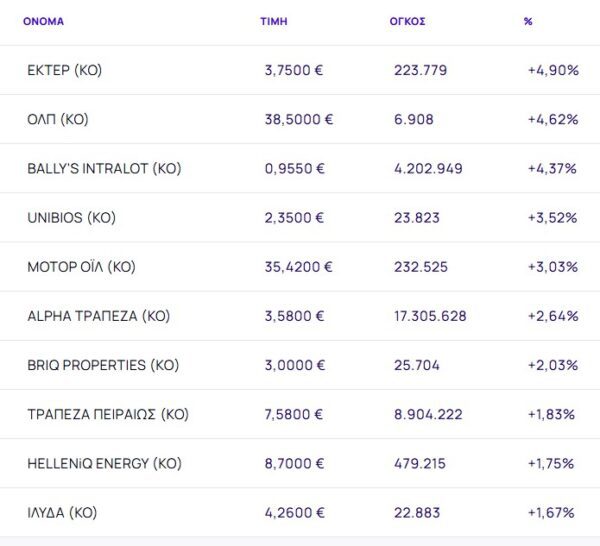Select the ΙΛΥΔΑ (ΚΟ) stock row name
600x546 pixels.
62,513
